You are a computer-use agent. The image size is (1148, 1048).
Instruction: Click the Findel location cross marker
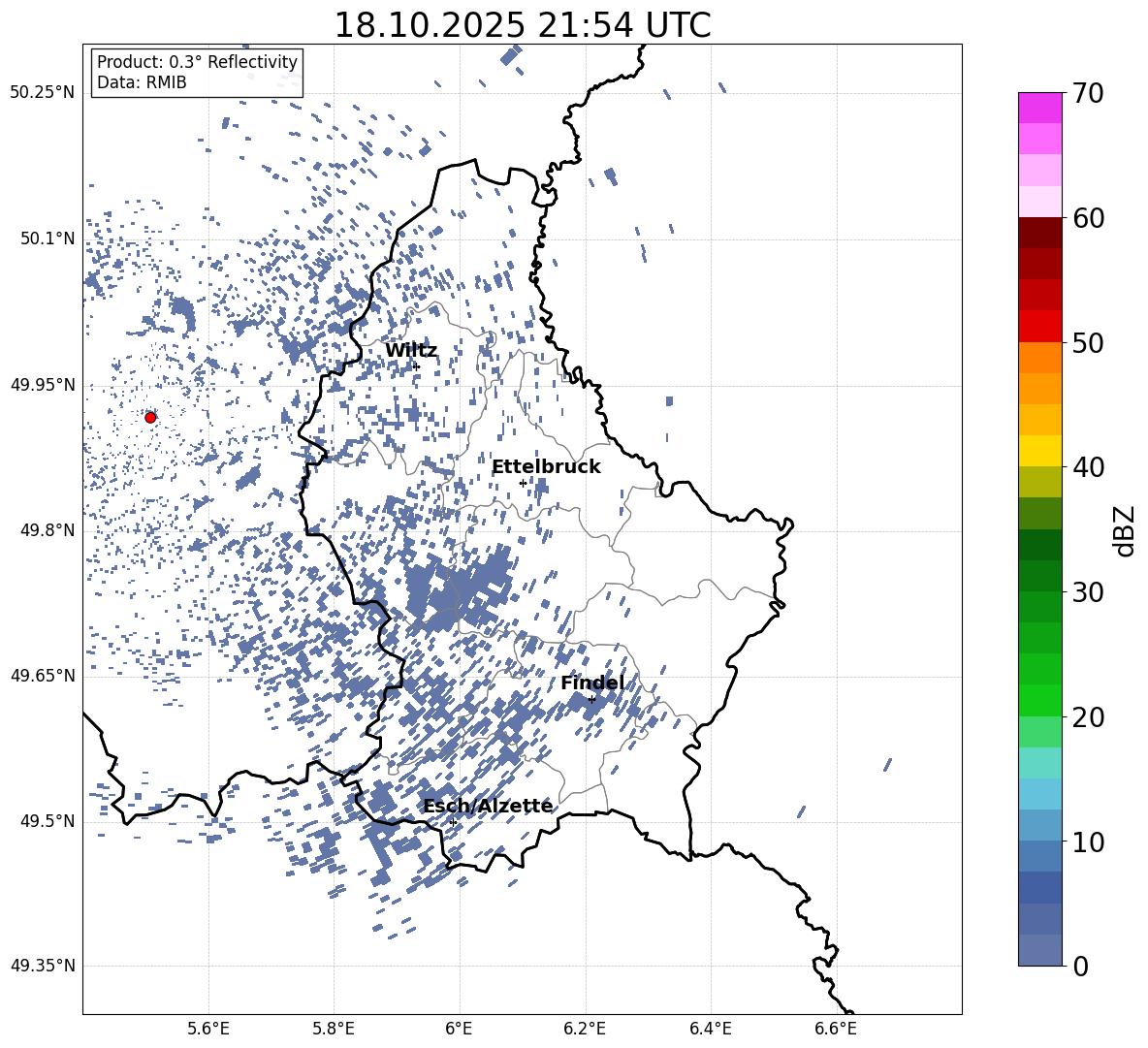click(591, 700)
